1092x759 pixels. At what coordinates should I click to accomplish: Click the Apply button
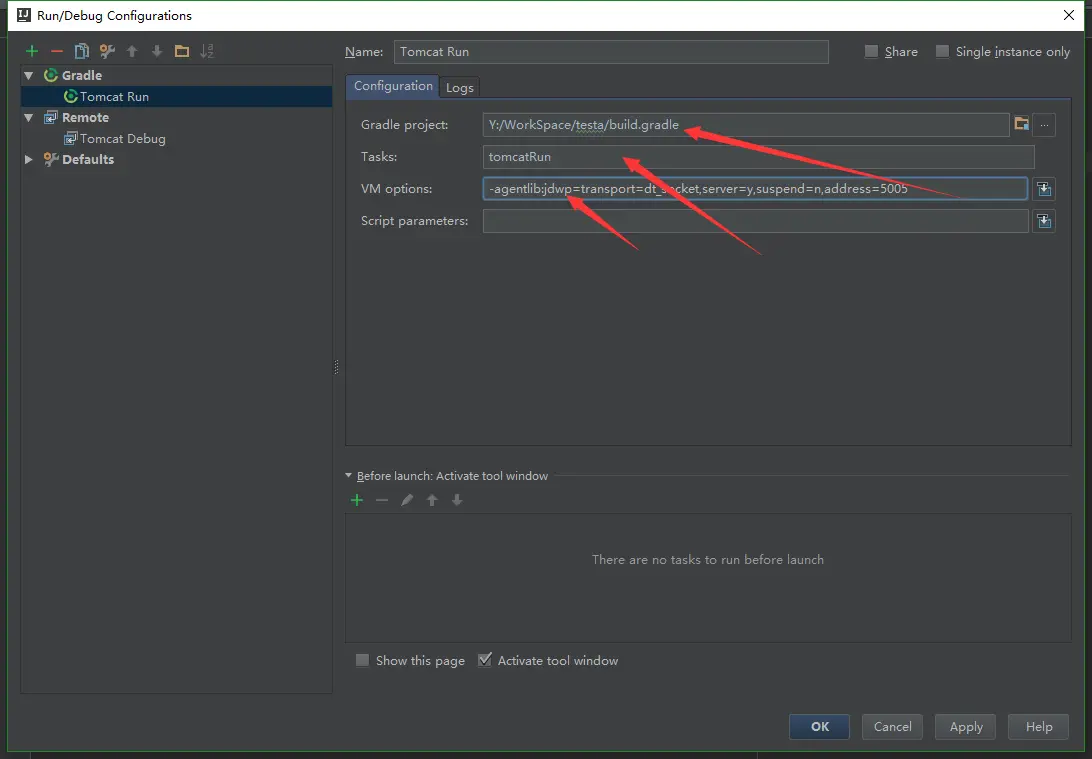965,726
